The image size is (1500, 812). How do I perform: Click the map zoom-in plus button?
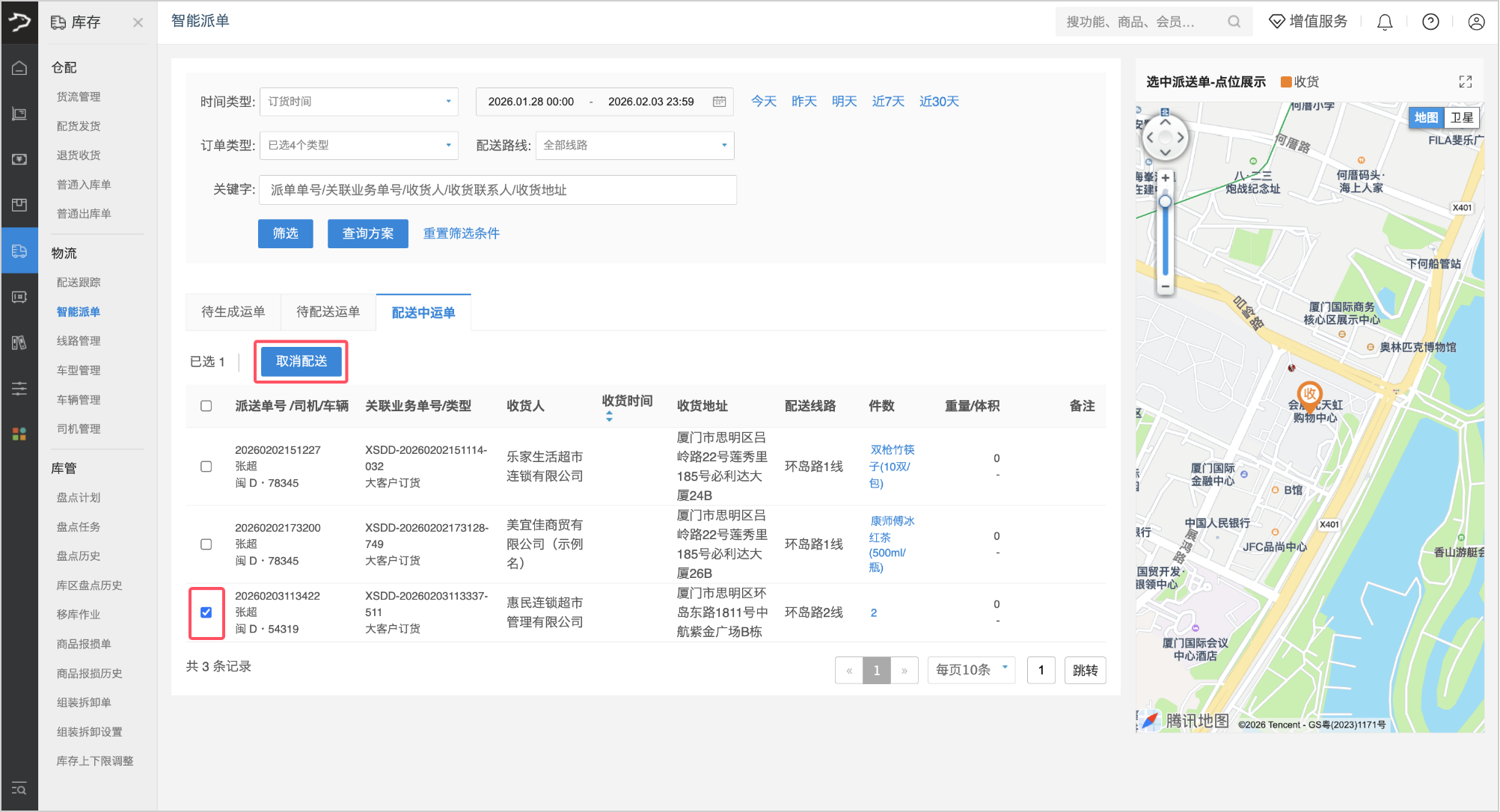click(x=1165, y=178)
